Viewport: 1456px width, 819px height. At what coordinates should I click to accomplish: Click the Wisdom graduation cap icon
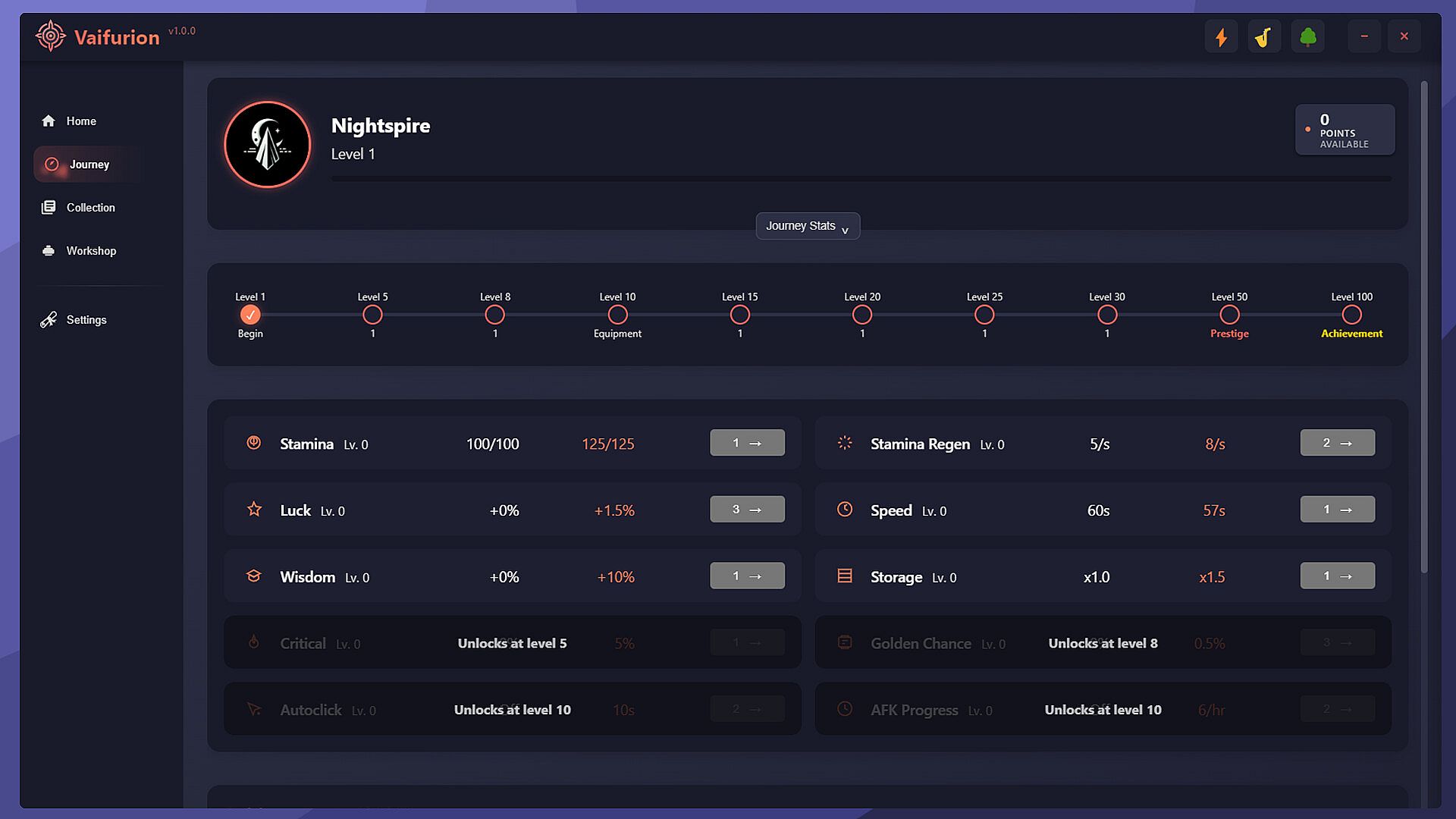click(254, 576)
